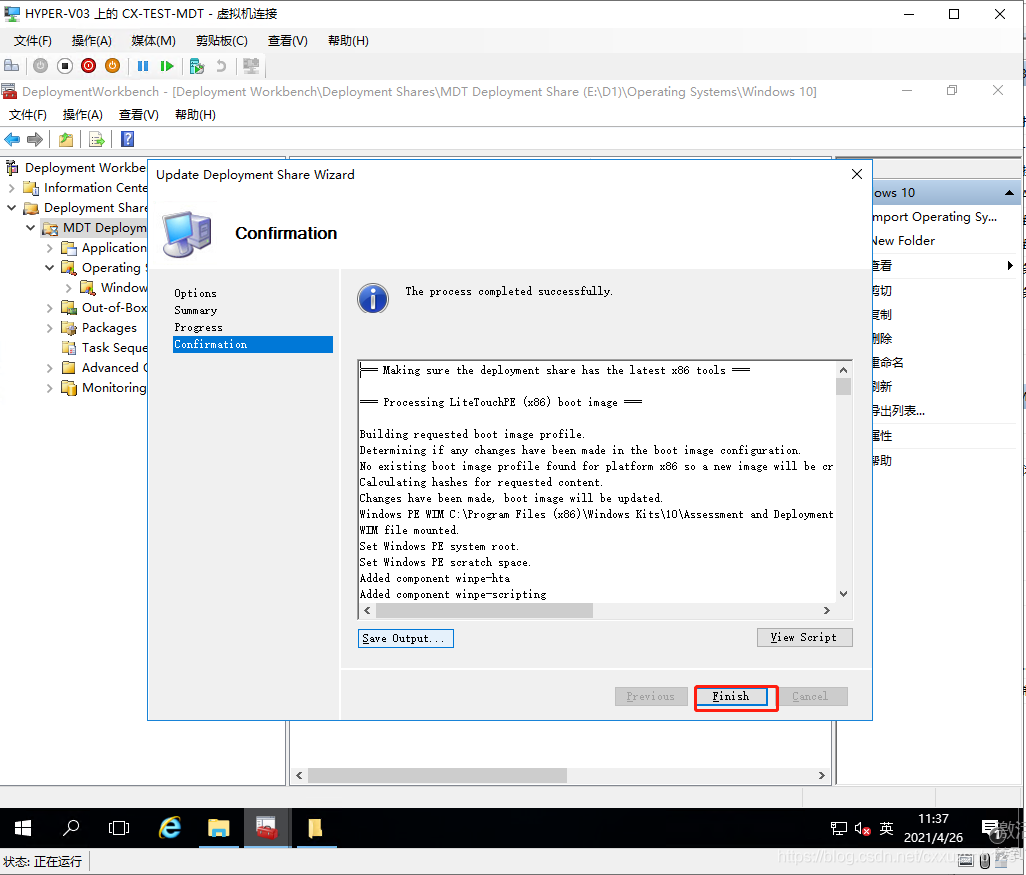
Task: Open the 媒体(M) menu
Action: 153,41
